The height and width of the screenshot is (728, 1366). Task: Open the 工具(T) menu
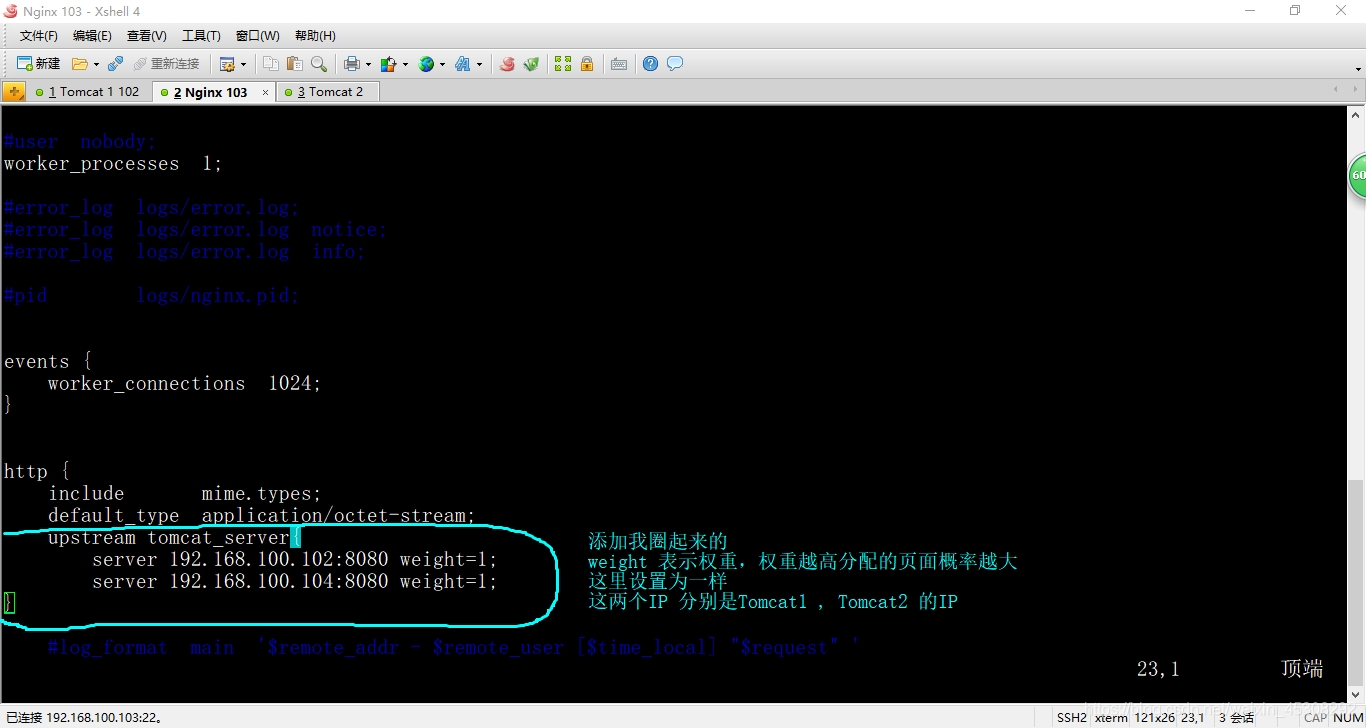[x=201, y=36]
